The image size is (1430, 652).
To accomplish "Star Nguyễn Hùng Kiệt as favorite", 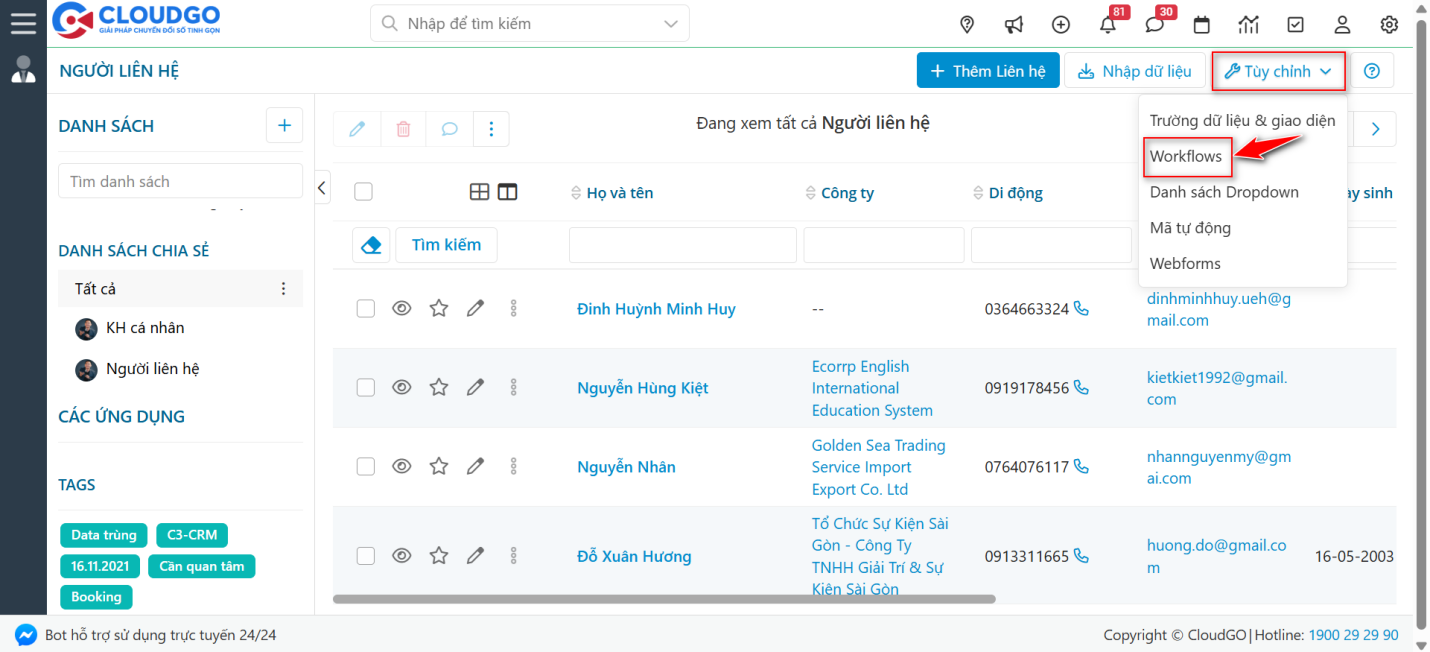I will (x=438, y=387).
